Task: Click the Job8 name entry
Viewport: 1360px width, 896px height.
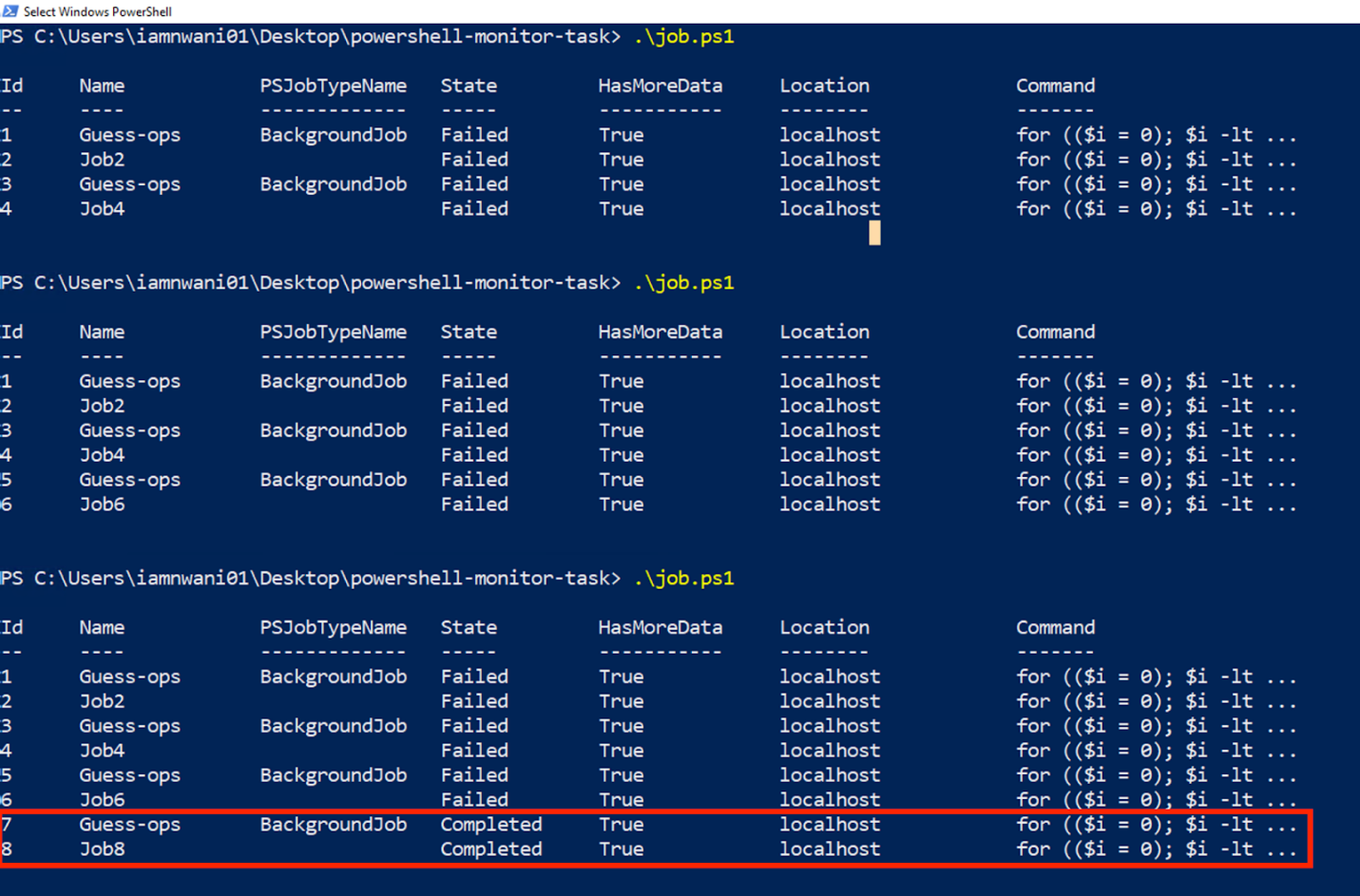Action: (102, 849)
